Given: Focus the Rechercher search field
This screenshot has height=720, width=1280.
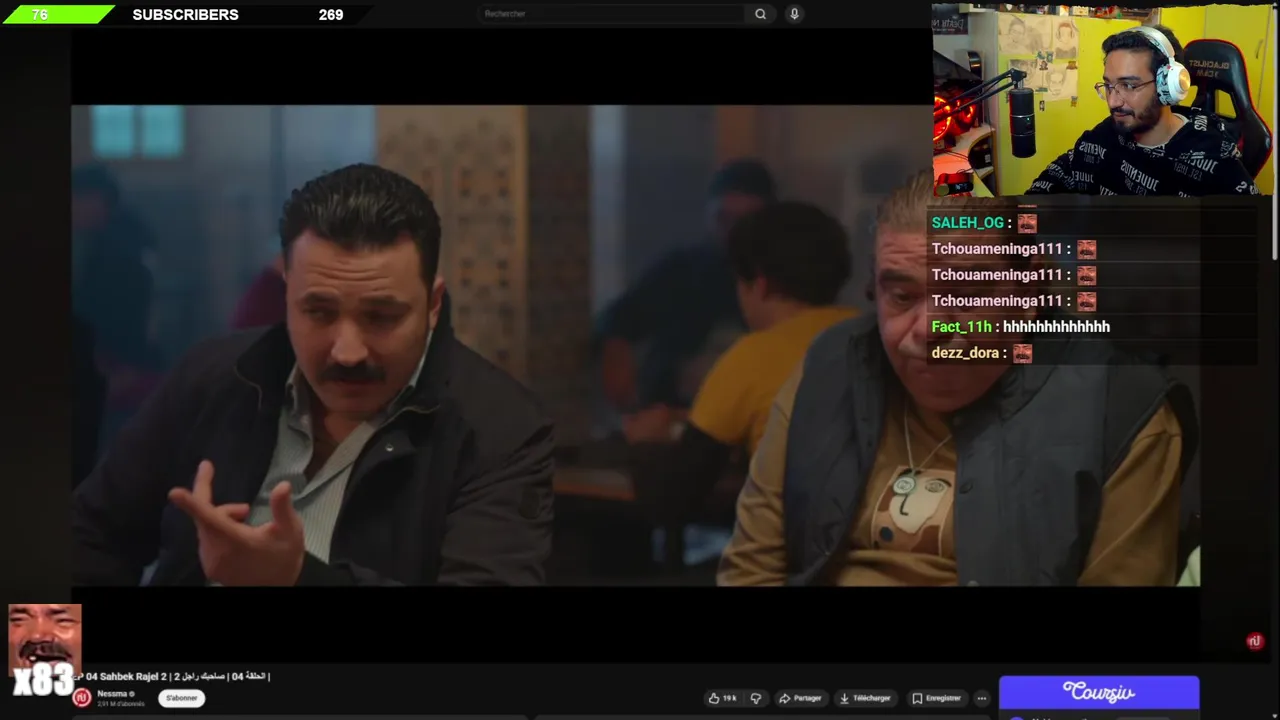Looking at the screenshot, I should point(611,14).
